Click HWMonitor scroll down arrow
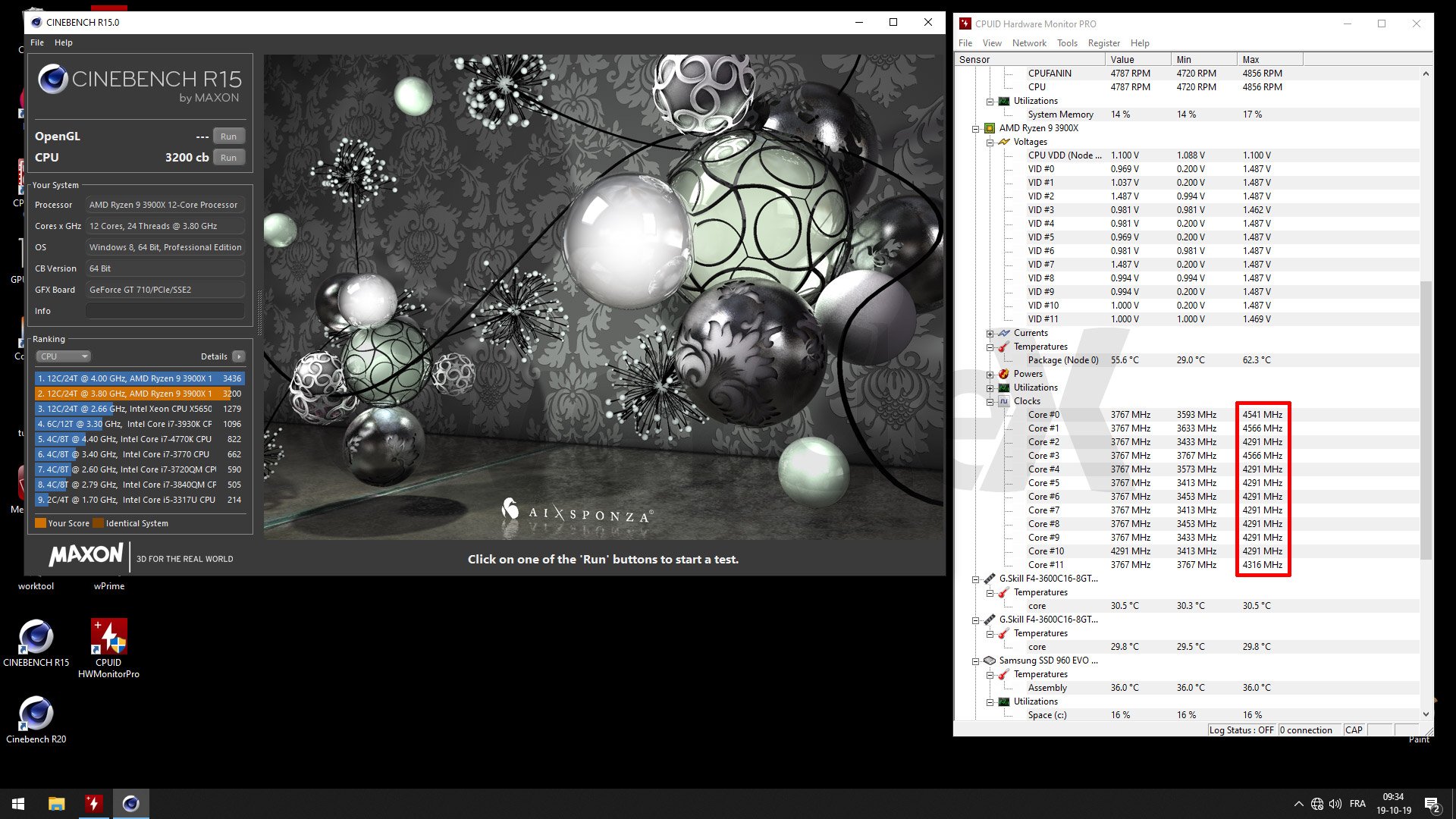This screenshot has height=819, width=1456. pyautogui.click(x=1426, y=714)
